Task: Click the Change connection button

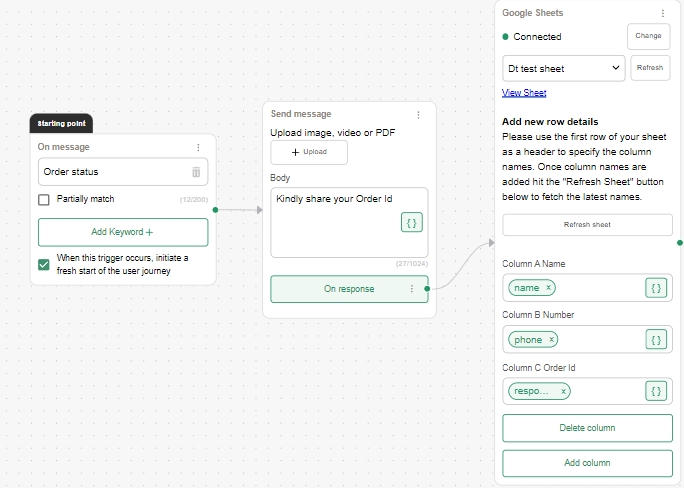Action: coord(648,36)
